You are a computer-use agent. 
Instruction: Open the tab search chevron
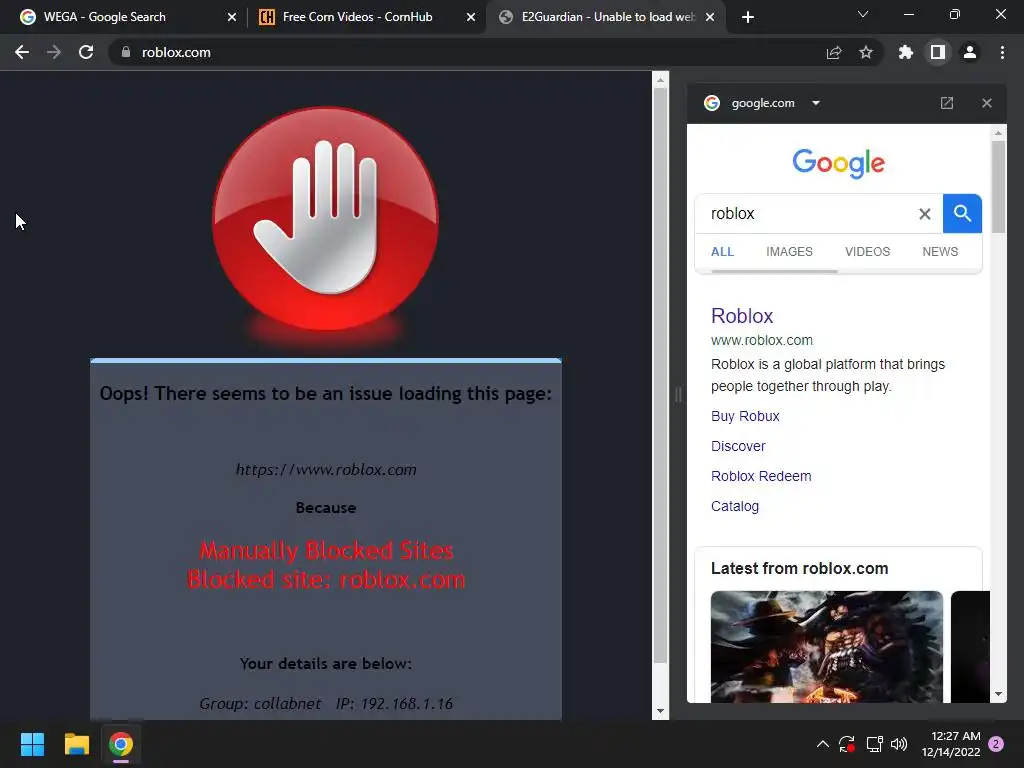863,14
